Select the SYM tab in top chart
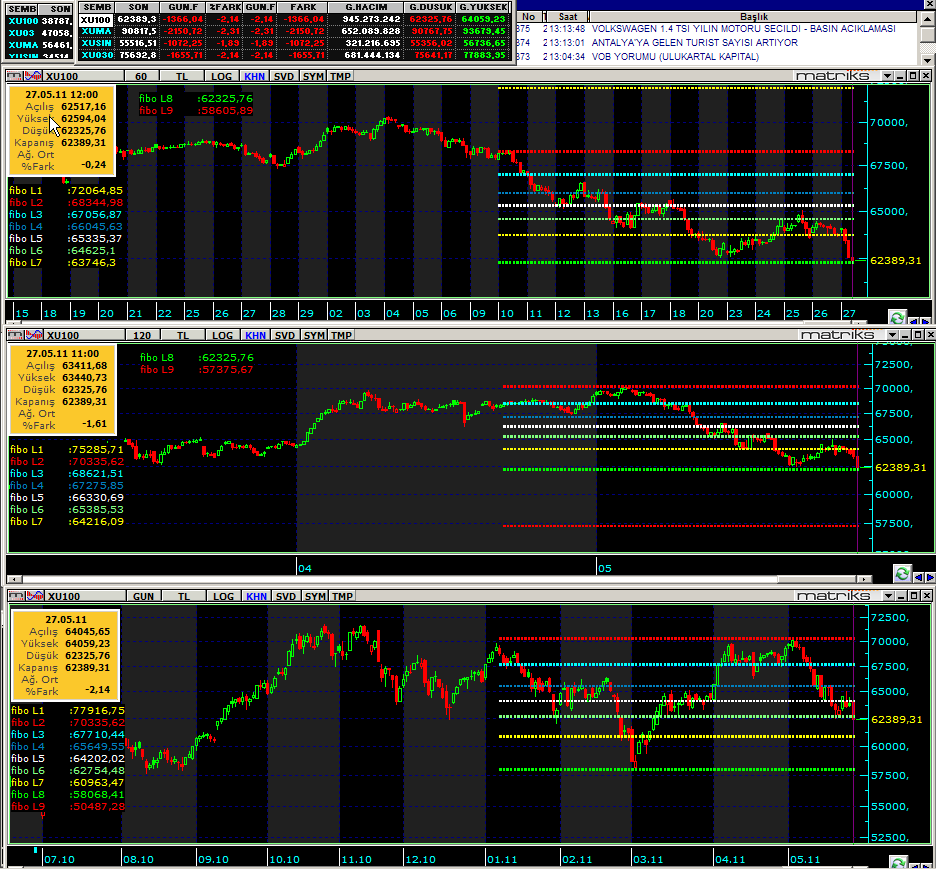This screenshot has height=869, width=936. click(x=313, y=76)
